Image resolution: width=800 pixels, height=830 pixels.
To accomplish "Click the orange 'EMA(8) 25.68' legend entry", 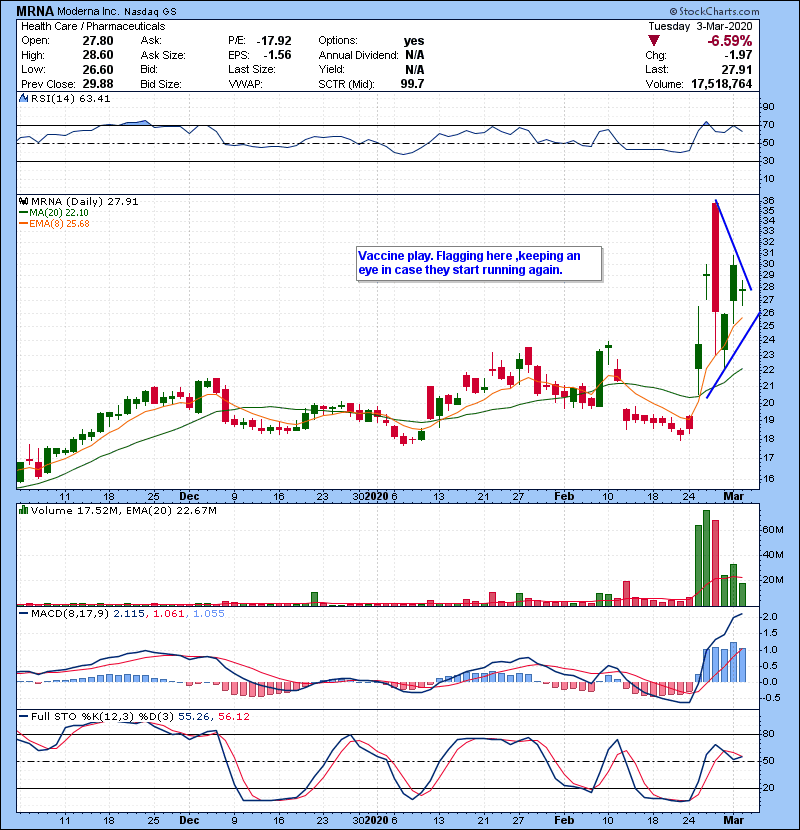I will [54, 223].
